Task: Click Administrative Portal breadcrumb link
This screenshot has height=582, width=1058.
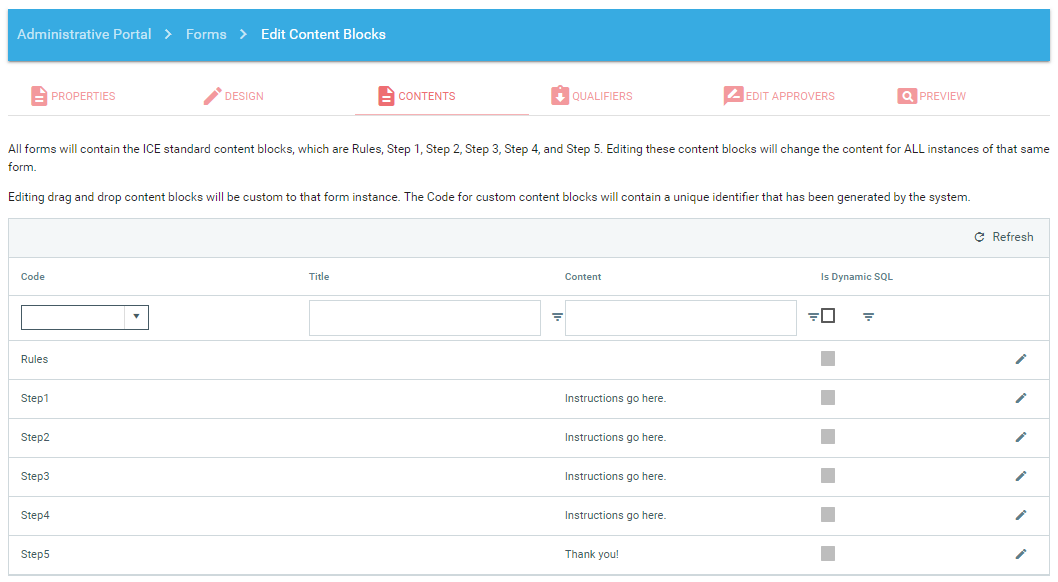Action: [84, 34]
